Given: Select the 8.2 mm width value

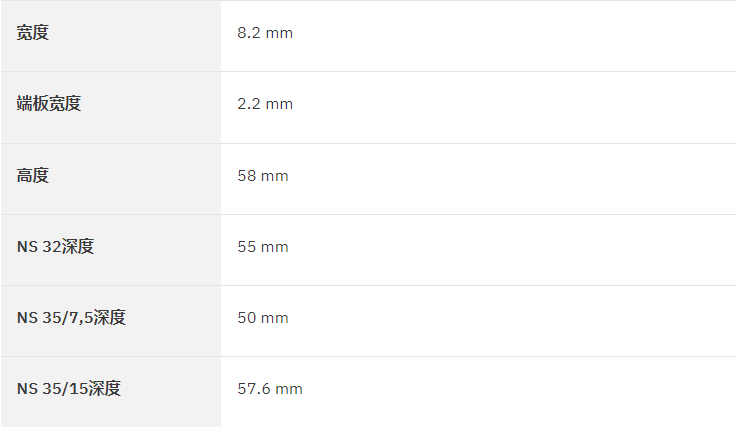Looking at the screenshot, I should [x=265, y=33].
